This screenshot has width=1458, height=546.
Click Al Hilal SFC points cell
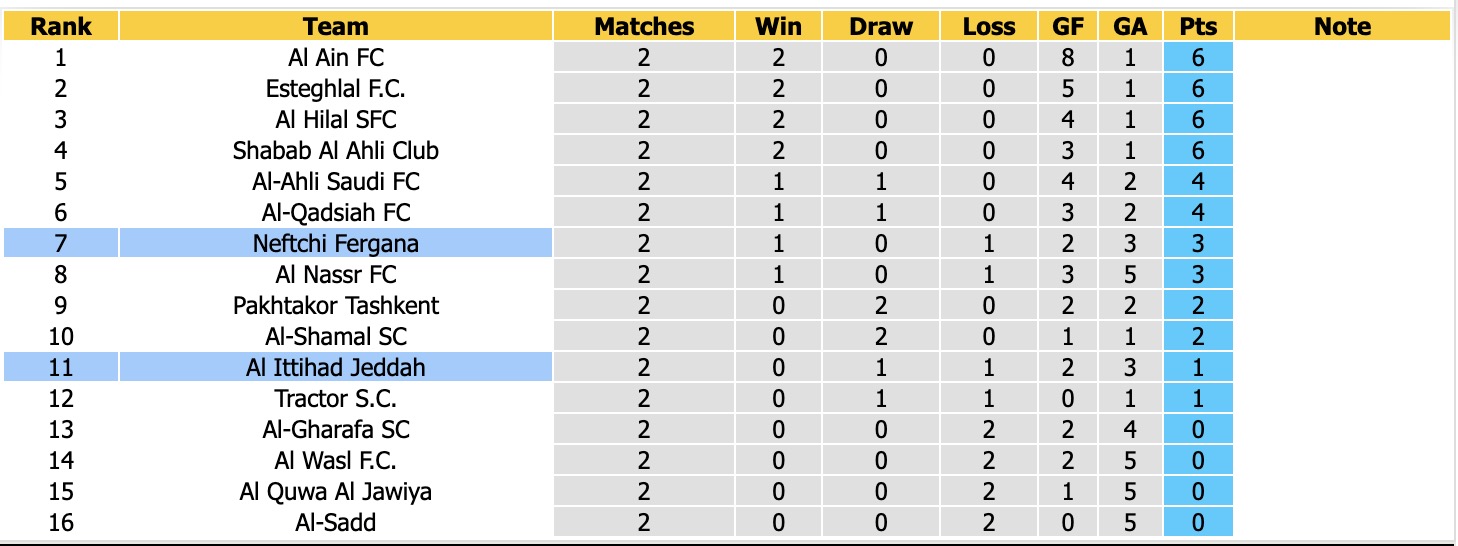[1198, 119]
